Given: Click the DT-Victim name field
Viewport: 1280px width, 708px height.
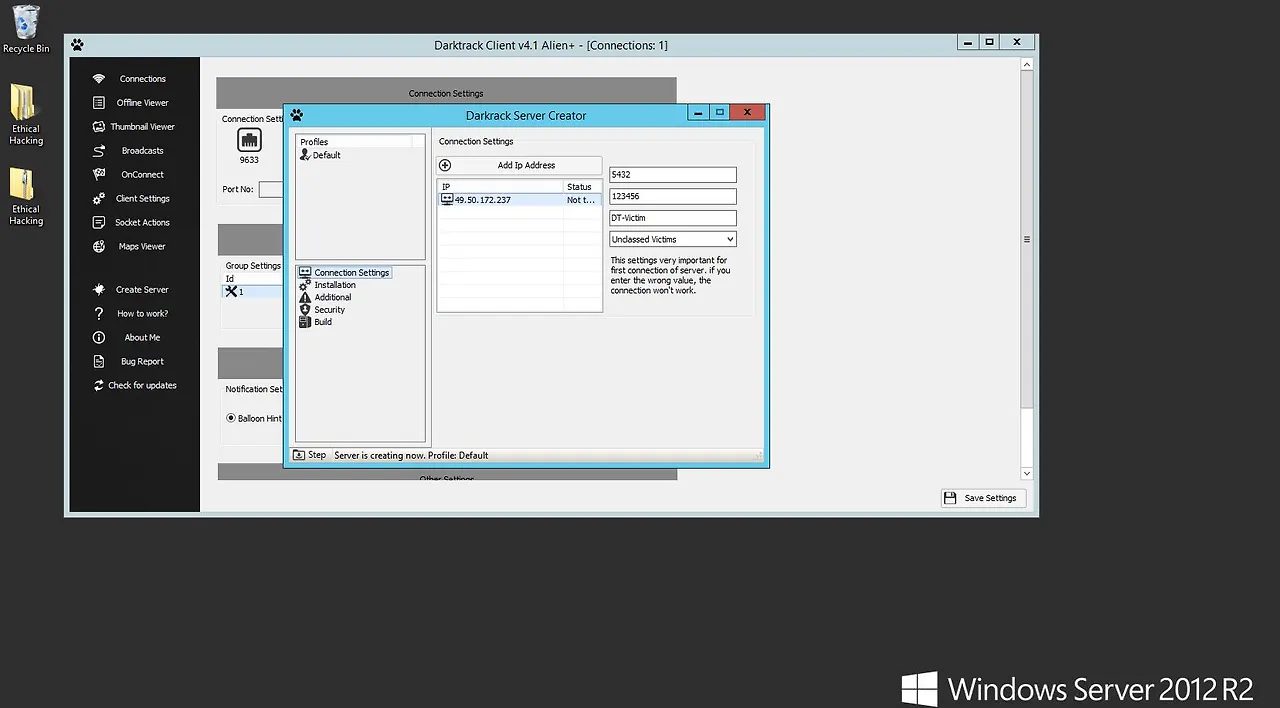Looking at the screenshot, I should (673, 218).
